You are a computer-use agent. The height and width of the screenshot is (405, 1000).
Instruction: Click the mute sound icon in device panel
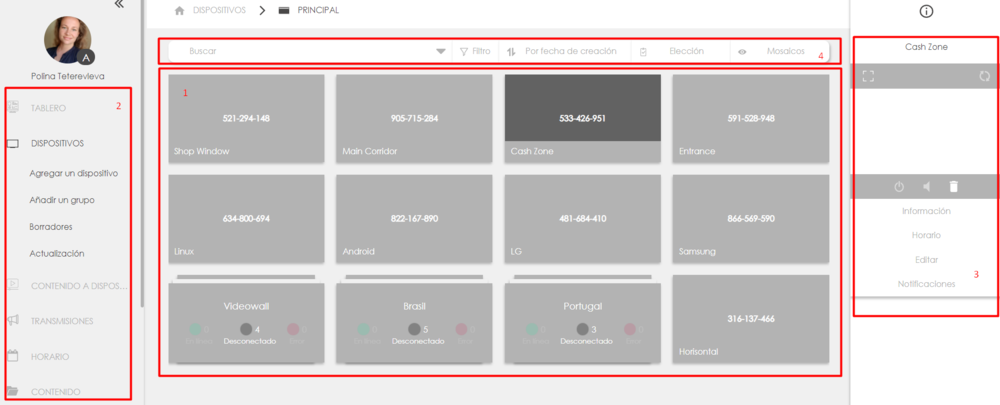click(x=926, y=186)
